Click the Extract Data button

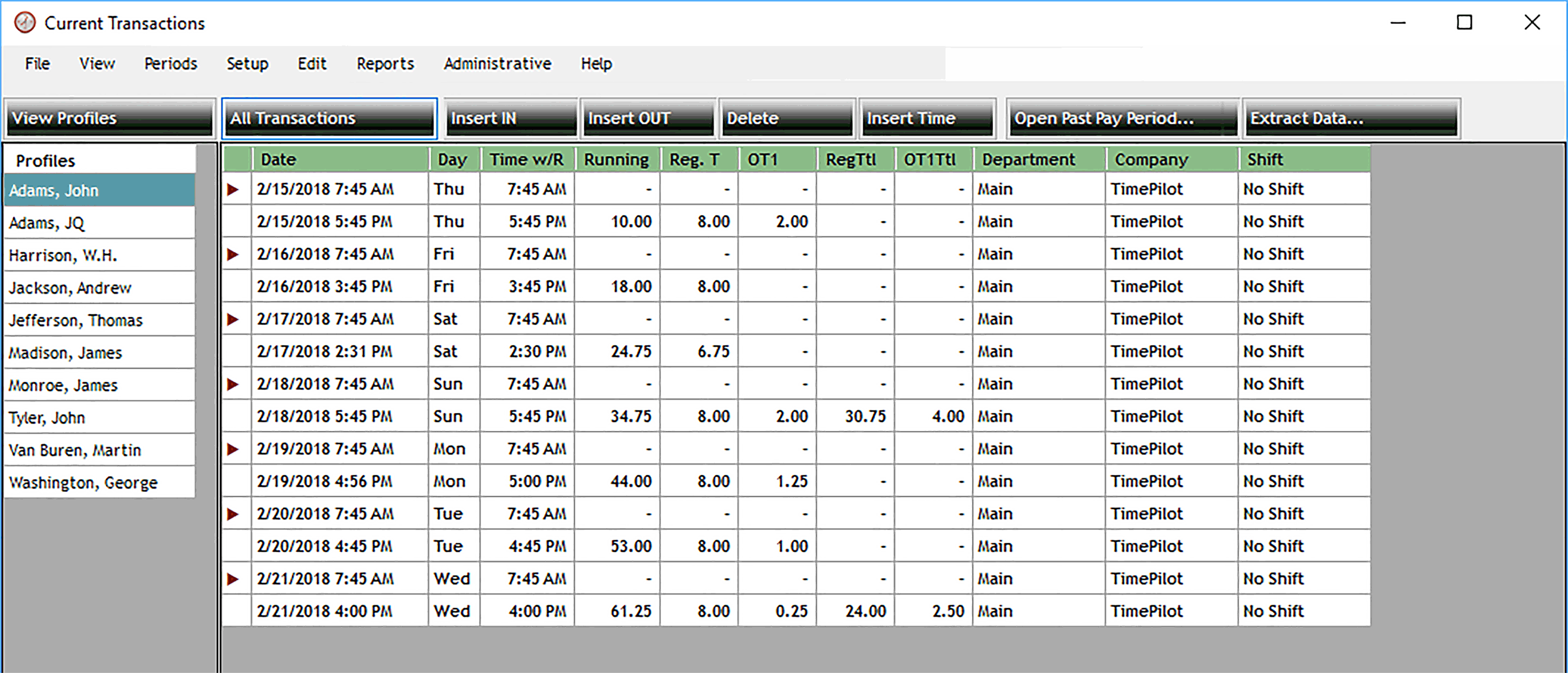pos(1350,118)
